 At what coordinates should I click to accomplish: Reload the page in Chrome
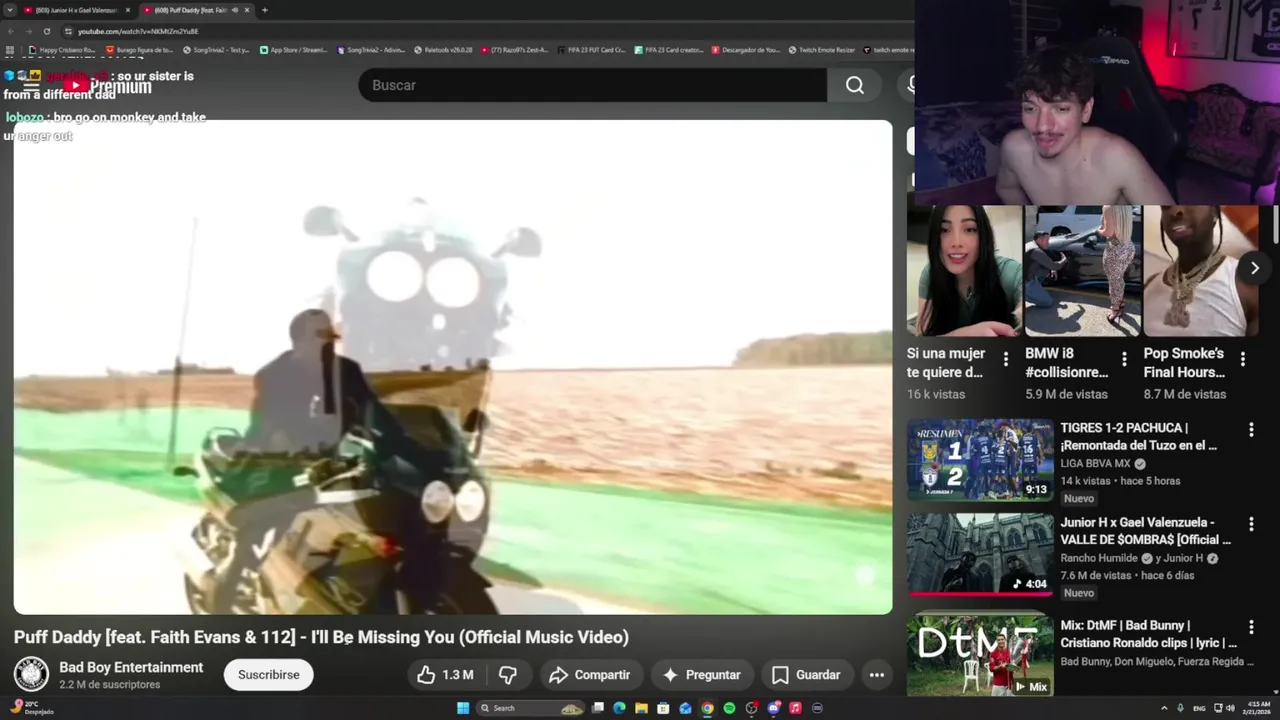click(x=46, y=31)
